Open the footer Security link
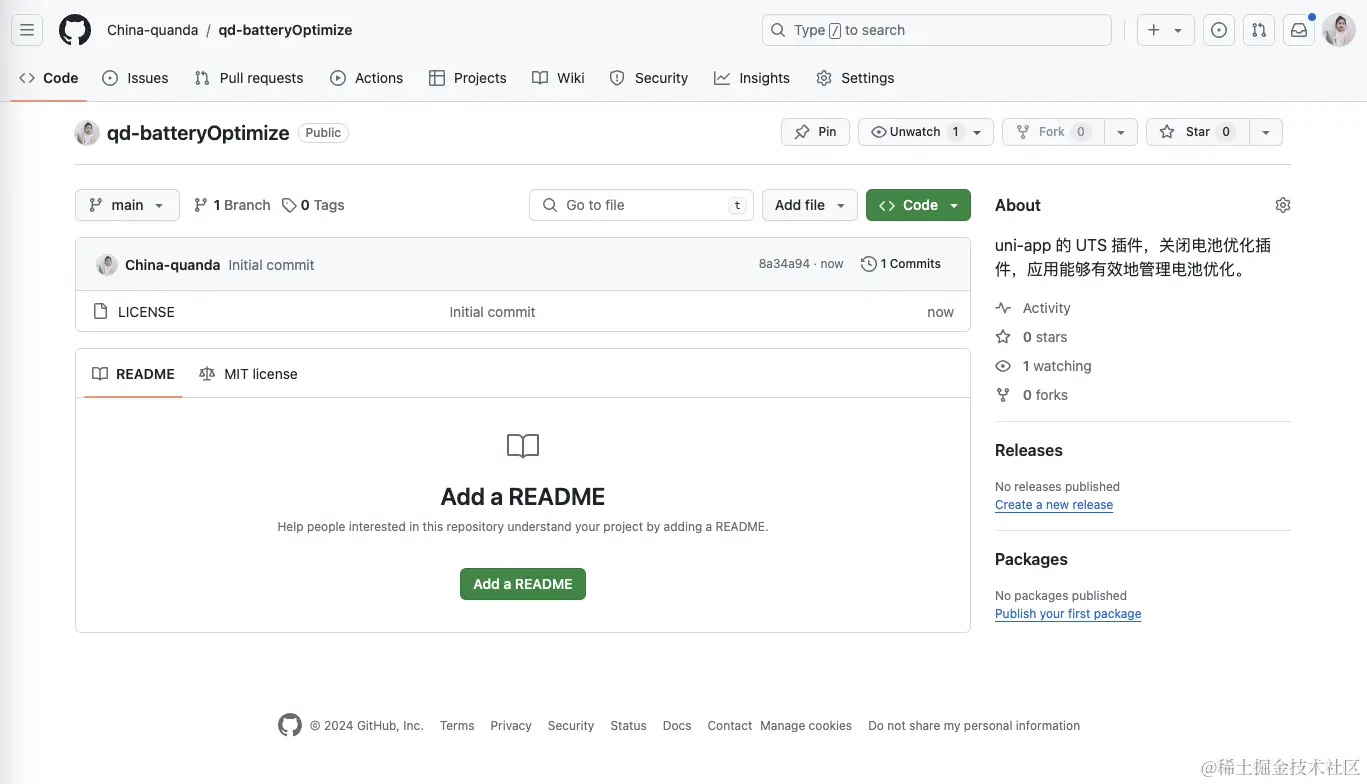This screenshot has width=1367, height=784. tap(571, 726)
